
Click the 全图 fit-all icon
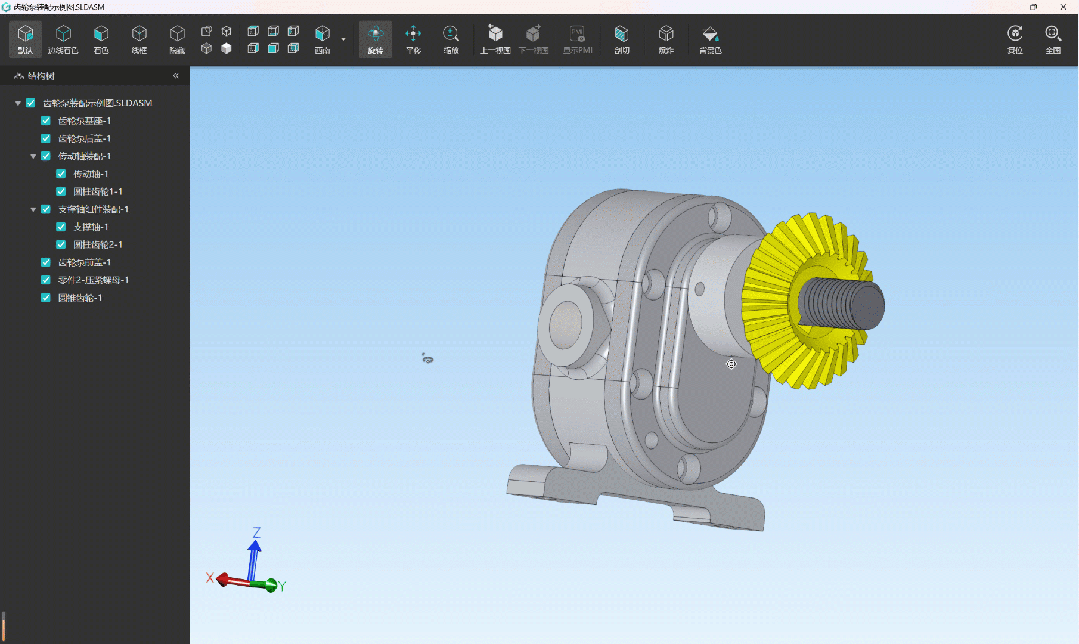[1053, 39]
